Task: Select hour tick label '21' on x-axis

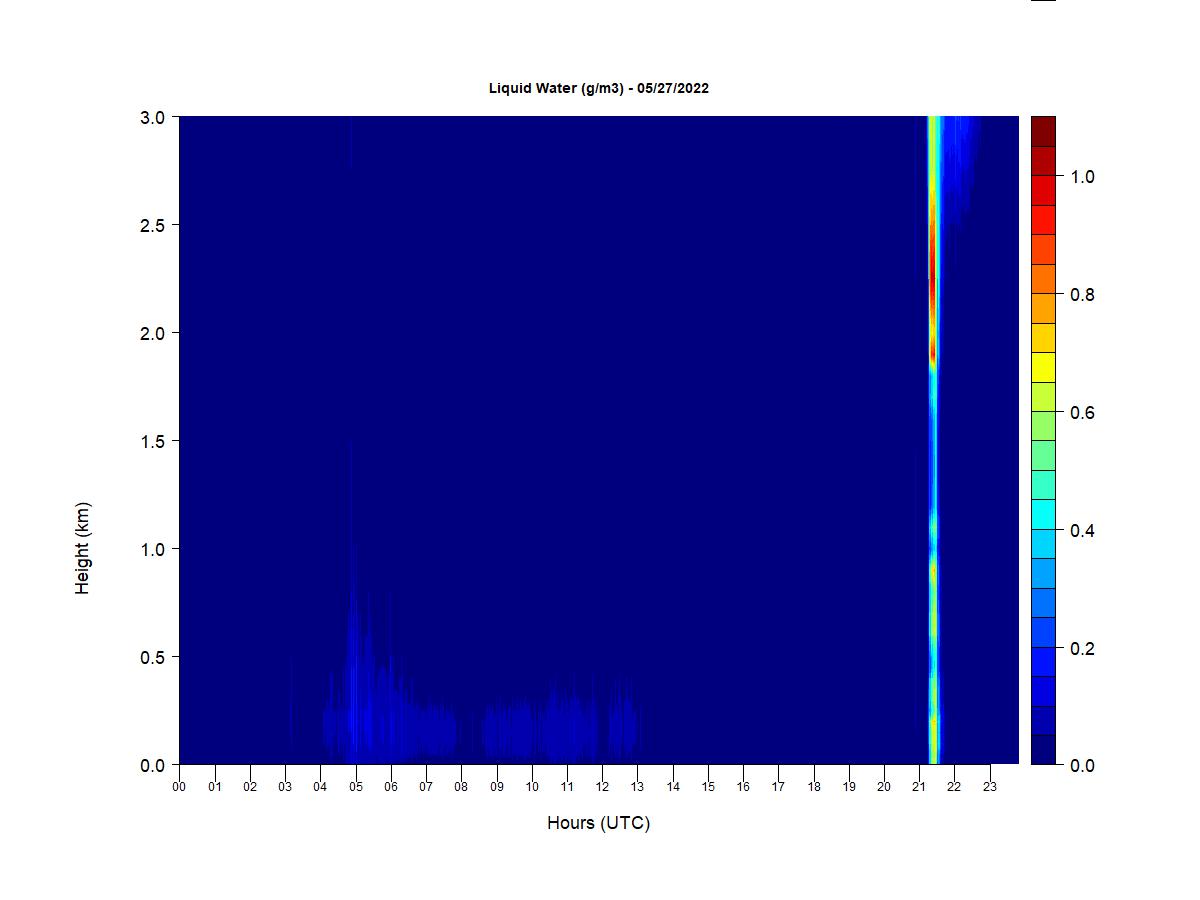Action: 919,787
